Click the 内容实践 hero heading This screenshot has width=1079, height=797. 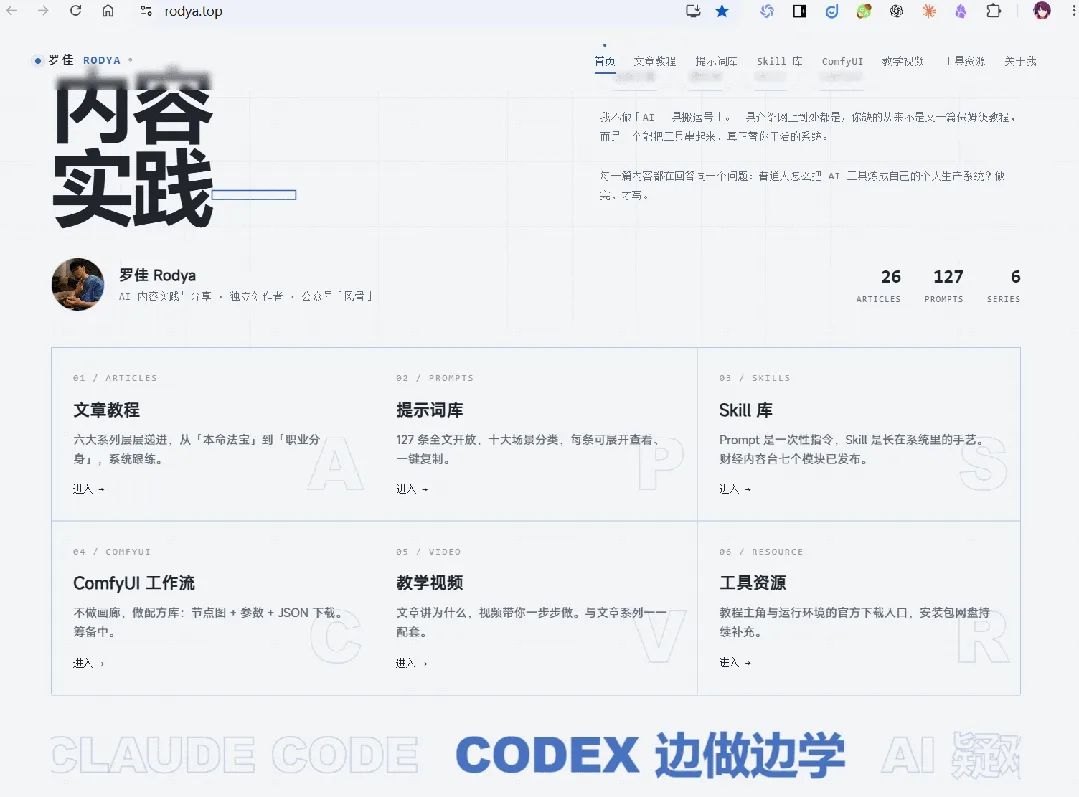(x=133, y=149)
